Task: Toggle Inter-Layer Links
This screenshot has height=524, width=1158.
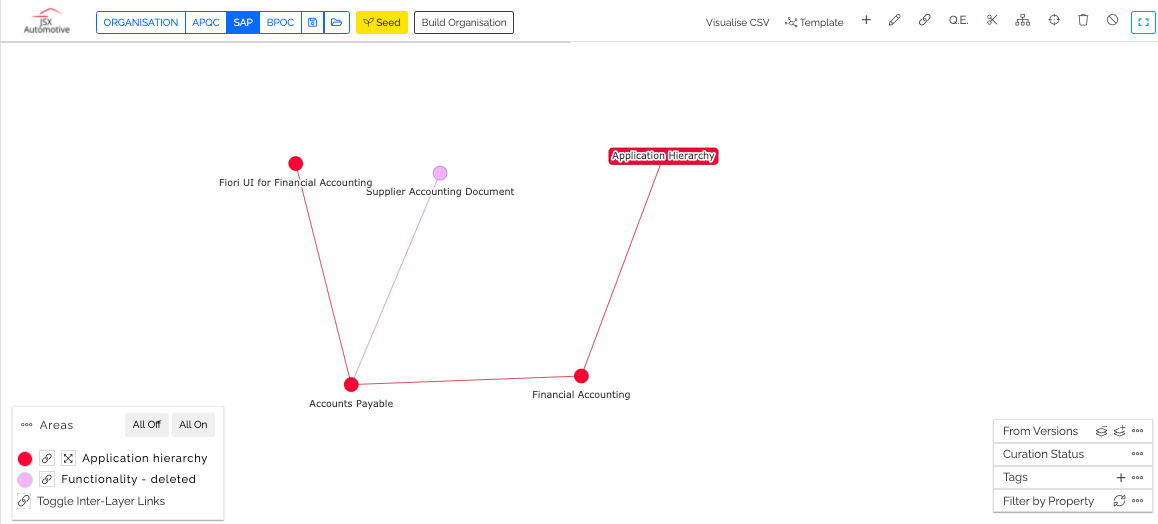Action: [91, 501]
